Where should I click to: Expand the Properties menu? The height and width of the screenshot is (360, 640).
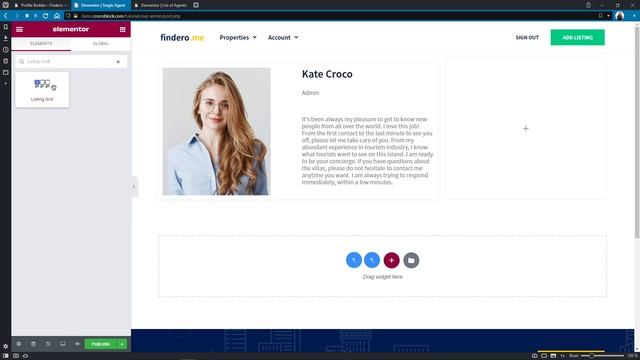click(238, 38)
